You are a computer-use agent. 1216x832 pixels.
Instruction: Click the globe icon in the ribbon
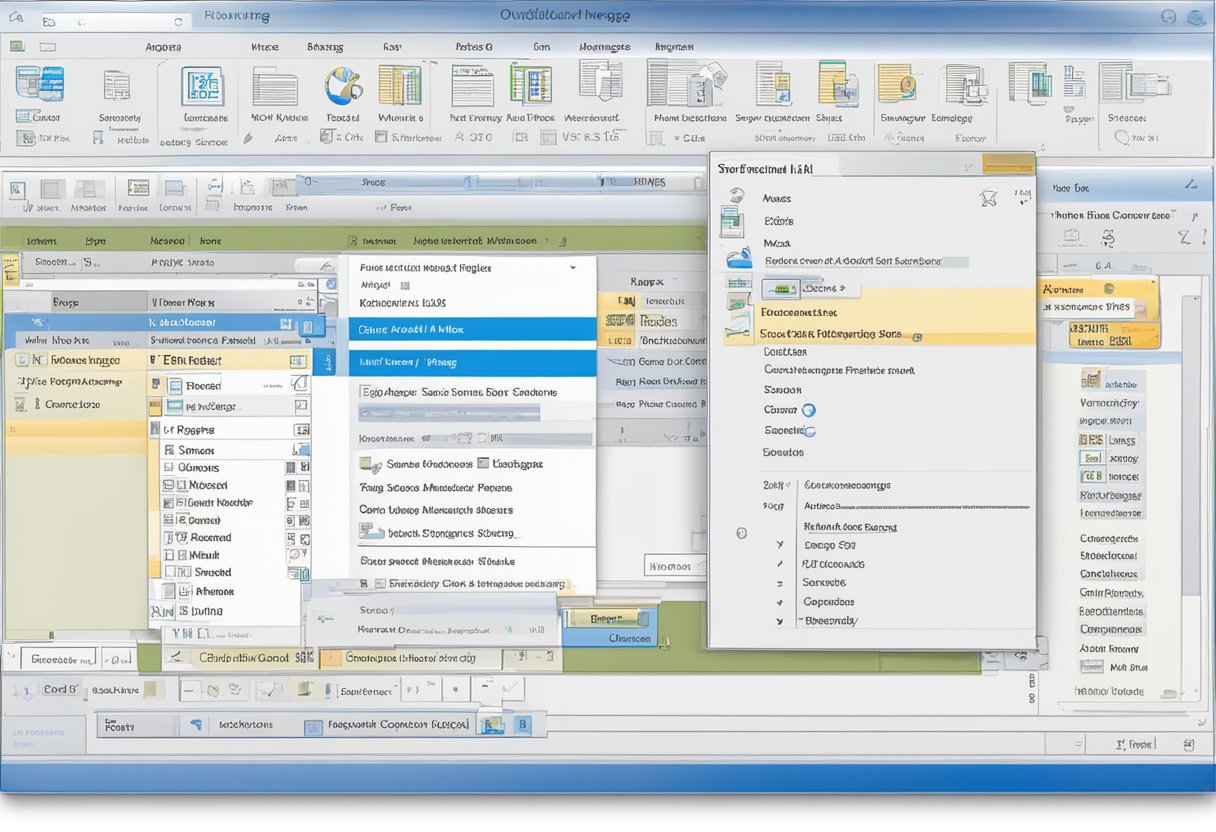coord(342,86)
